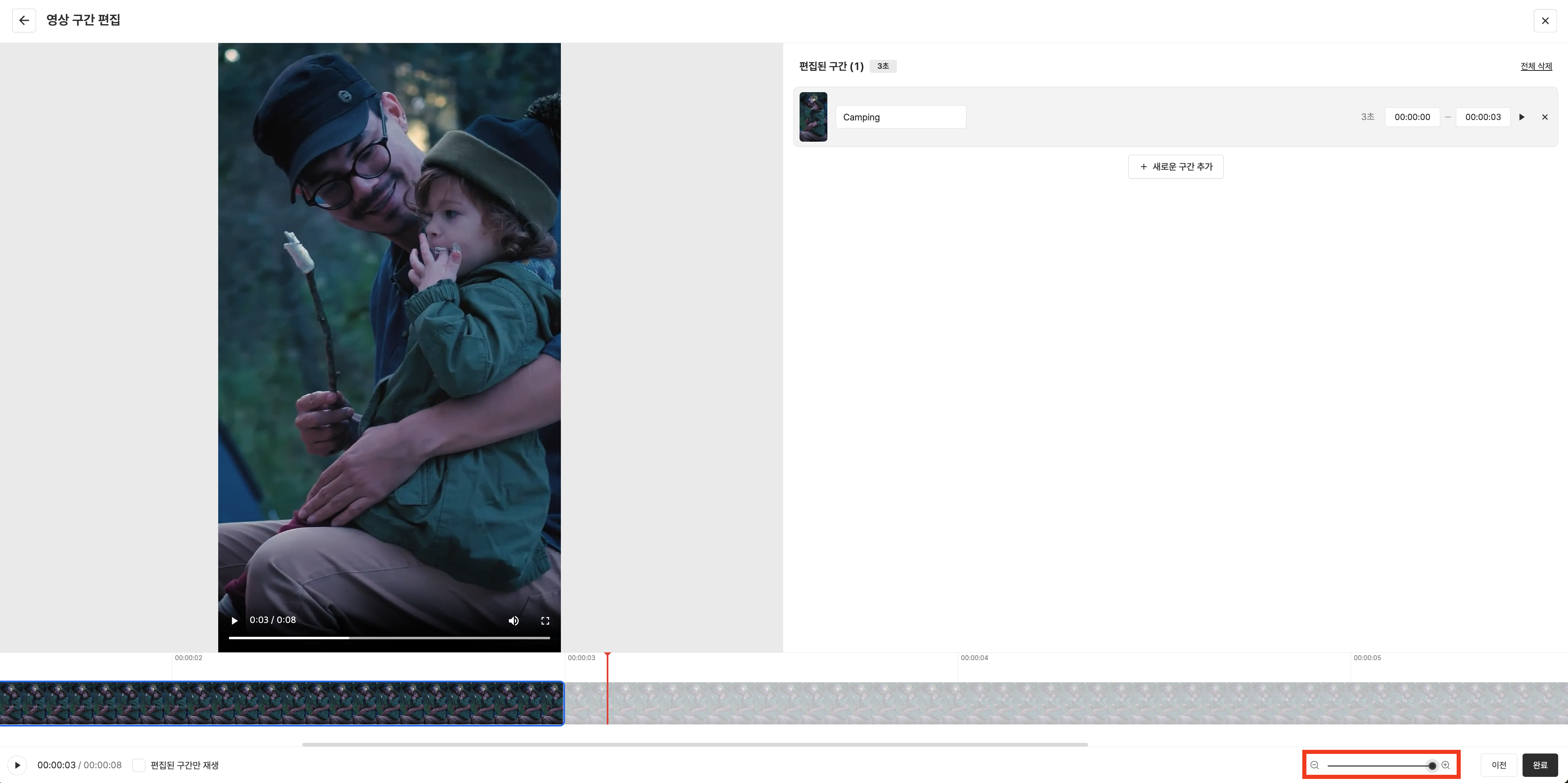The height and width of the screenshot is (783, 1568).
Task: Enter fullscreen in the preview player
Action: 545,620
